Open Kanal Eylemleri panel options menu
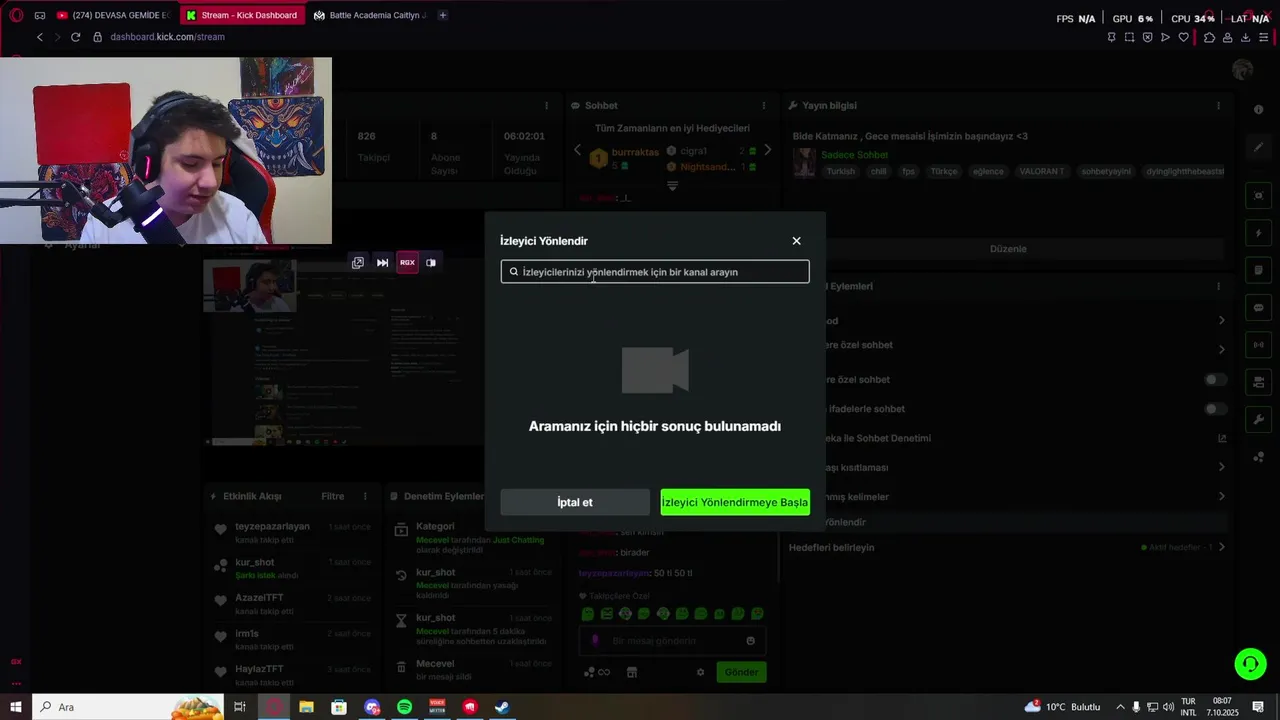Viewport: 1280px width, 720px height. tap(1218, 286)
